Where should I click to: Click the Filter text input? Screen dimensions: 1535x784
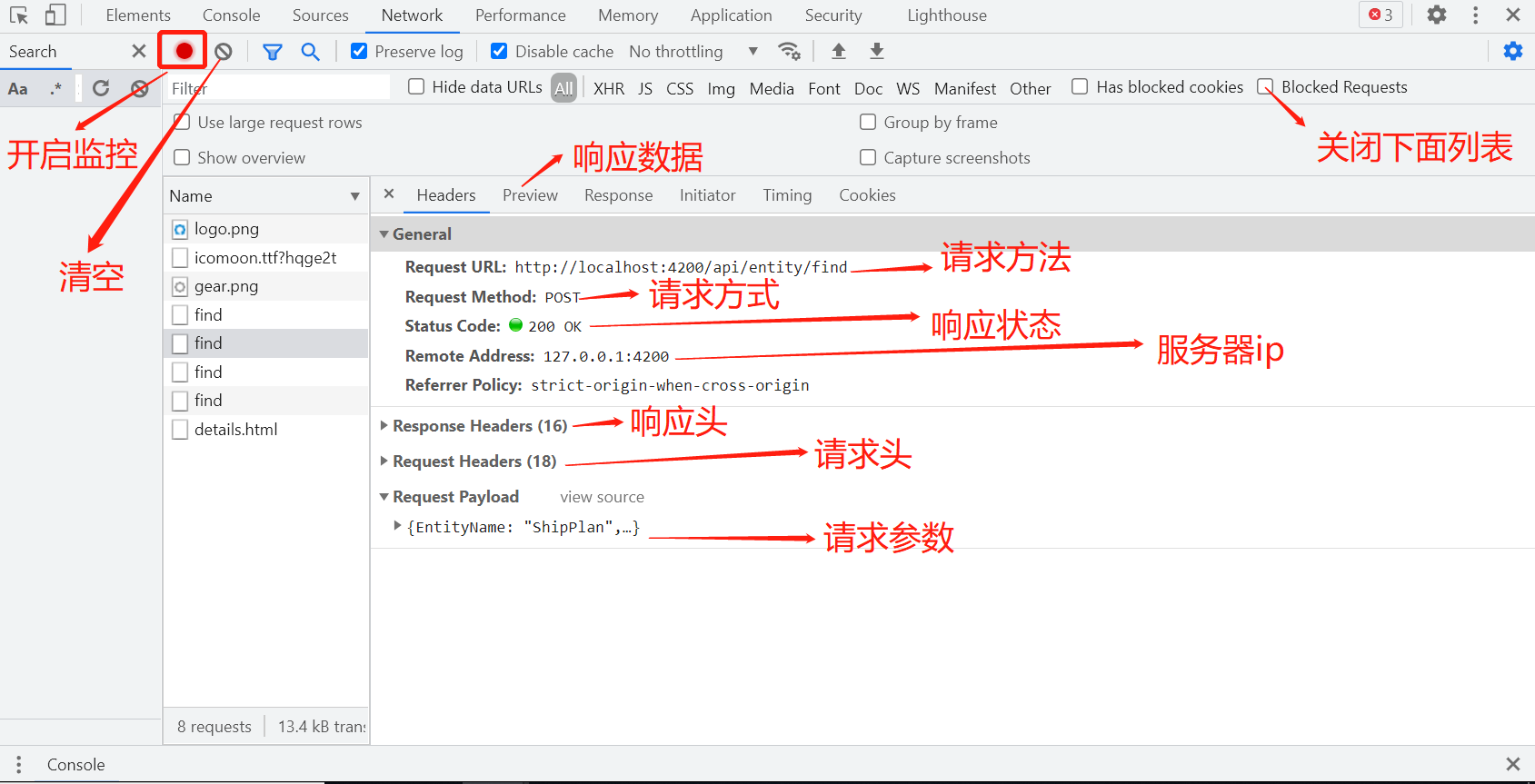[x=280, y=87]
